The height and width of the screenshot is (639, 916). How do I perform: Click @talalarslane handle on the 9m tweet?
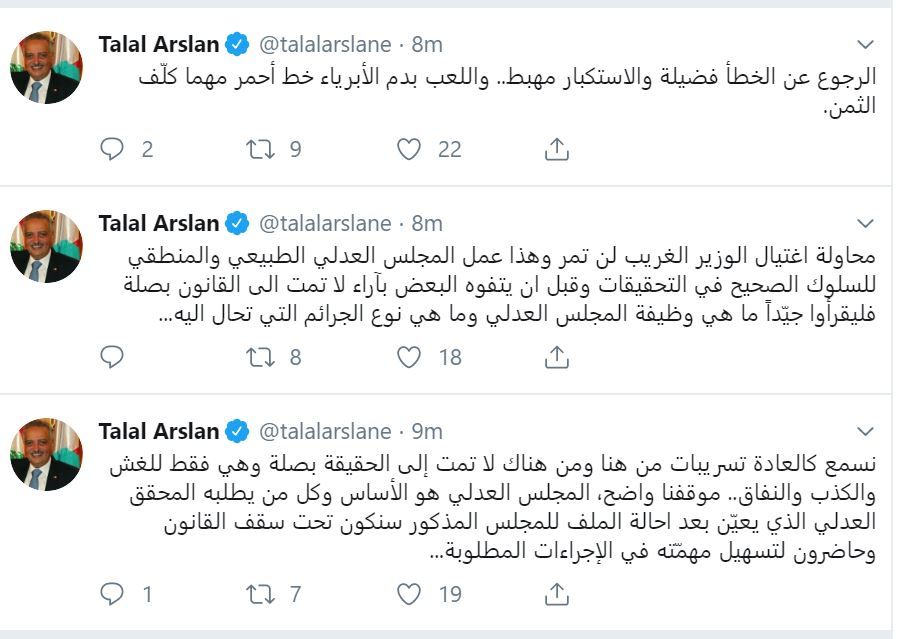(x=326, y=432)
